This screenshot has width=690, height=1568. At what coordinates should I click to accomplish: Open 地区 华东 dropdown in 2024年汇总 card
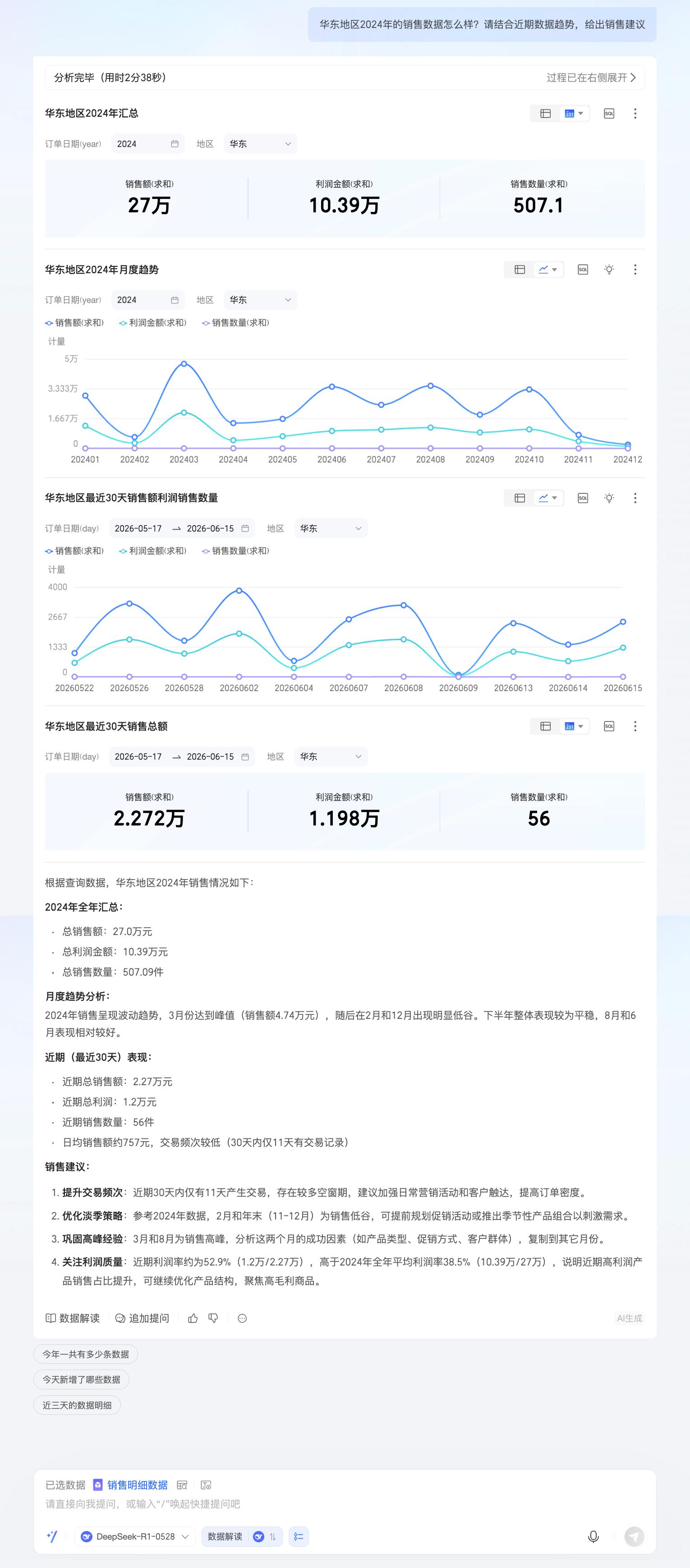[x=261, y=144]
